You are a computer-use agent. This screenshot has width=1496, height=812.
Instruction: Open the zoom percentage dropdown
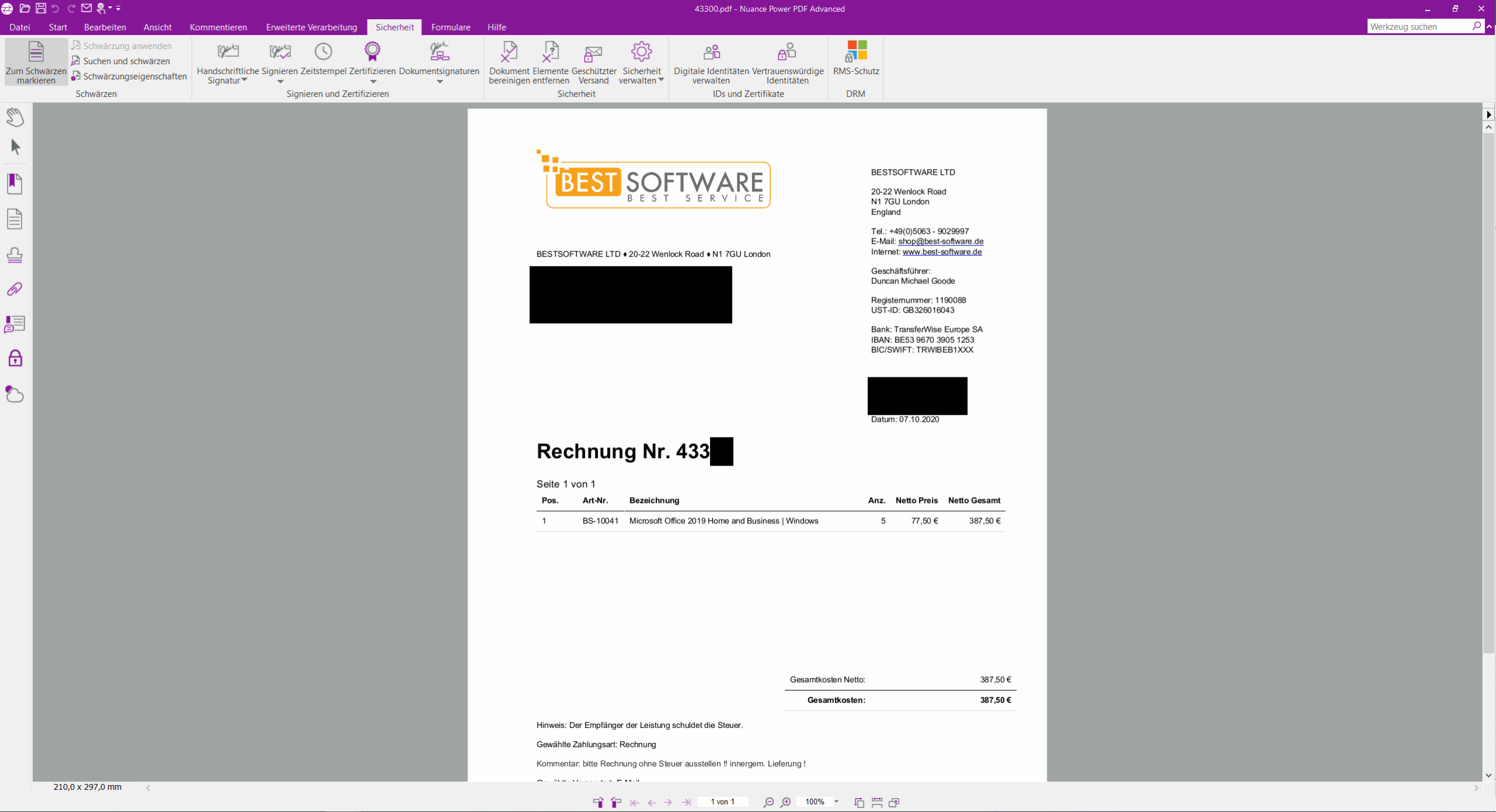(837, 802)
